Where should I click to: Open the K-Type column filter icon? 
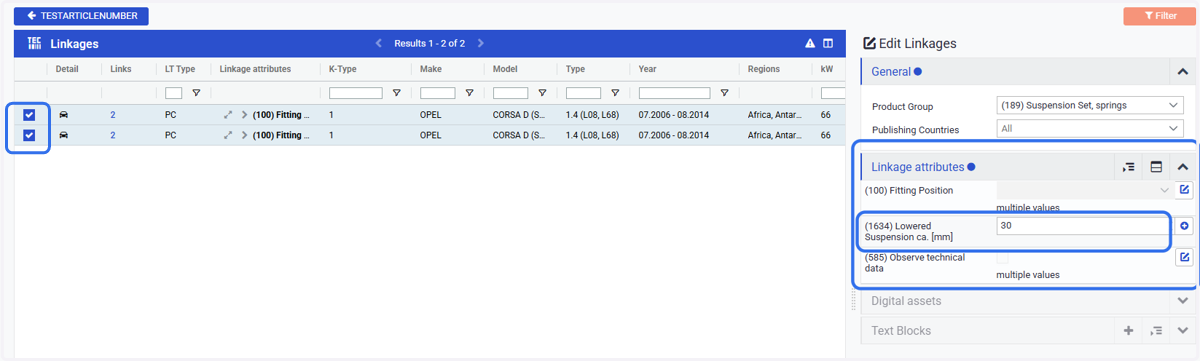[x=397, y=93]
